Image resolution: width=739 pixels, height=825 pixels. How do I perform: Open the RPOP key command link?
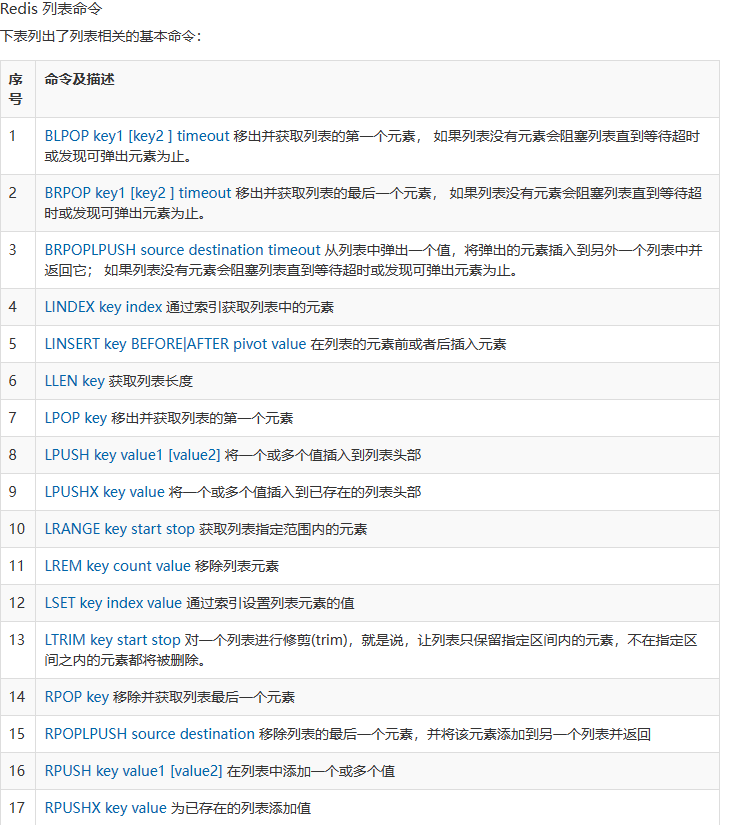[77, 697]
